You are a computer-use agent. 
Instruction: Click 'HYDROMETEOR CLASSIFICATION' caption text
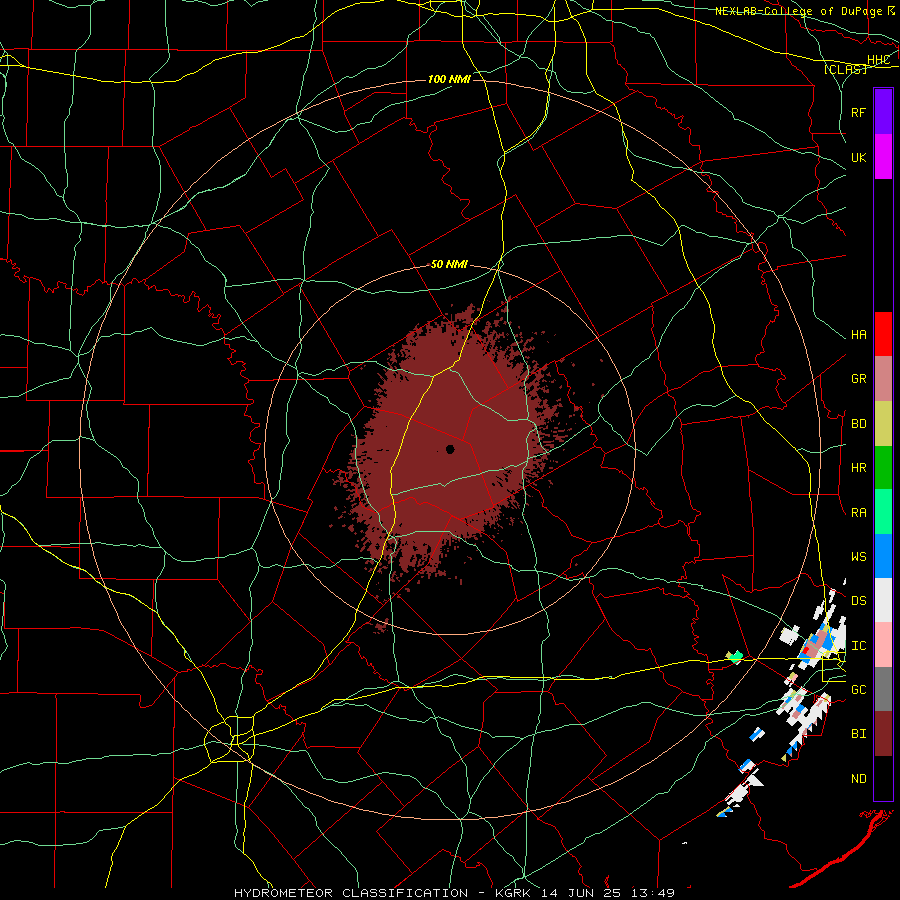(351, 893)
